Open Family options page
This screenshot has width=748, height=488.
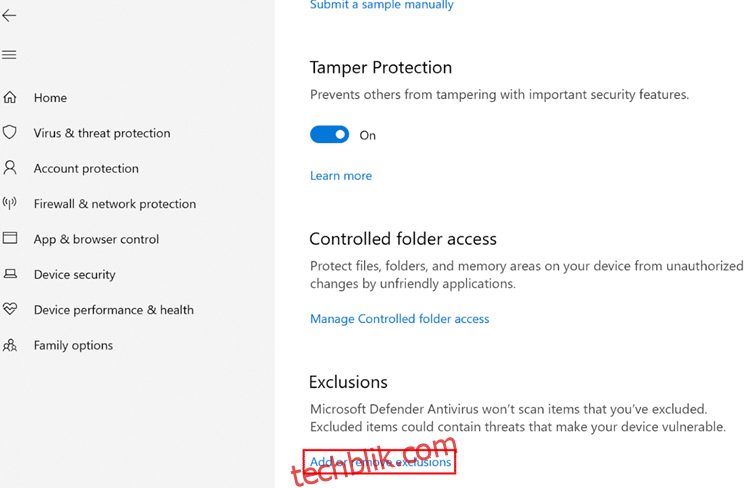point(73,345)
